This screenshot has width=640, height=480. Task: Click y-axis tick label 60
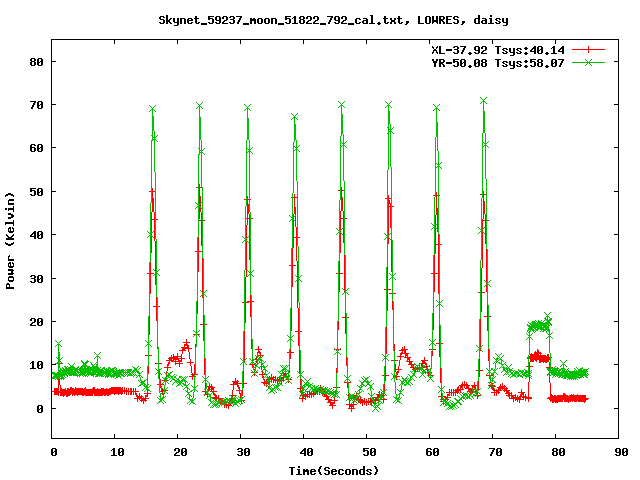[36, 148]
